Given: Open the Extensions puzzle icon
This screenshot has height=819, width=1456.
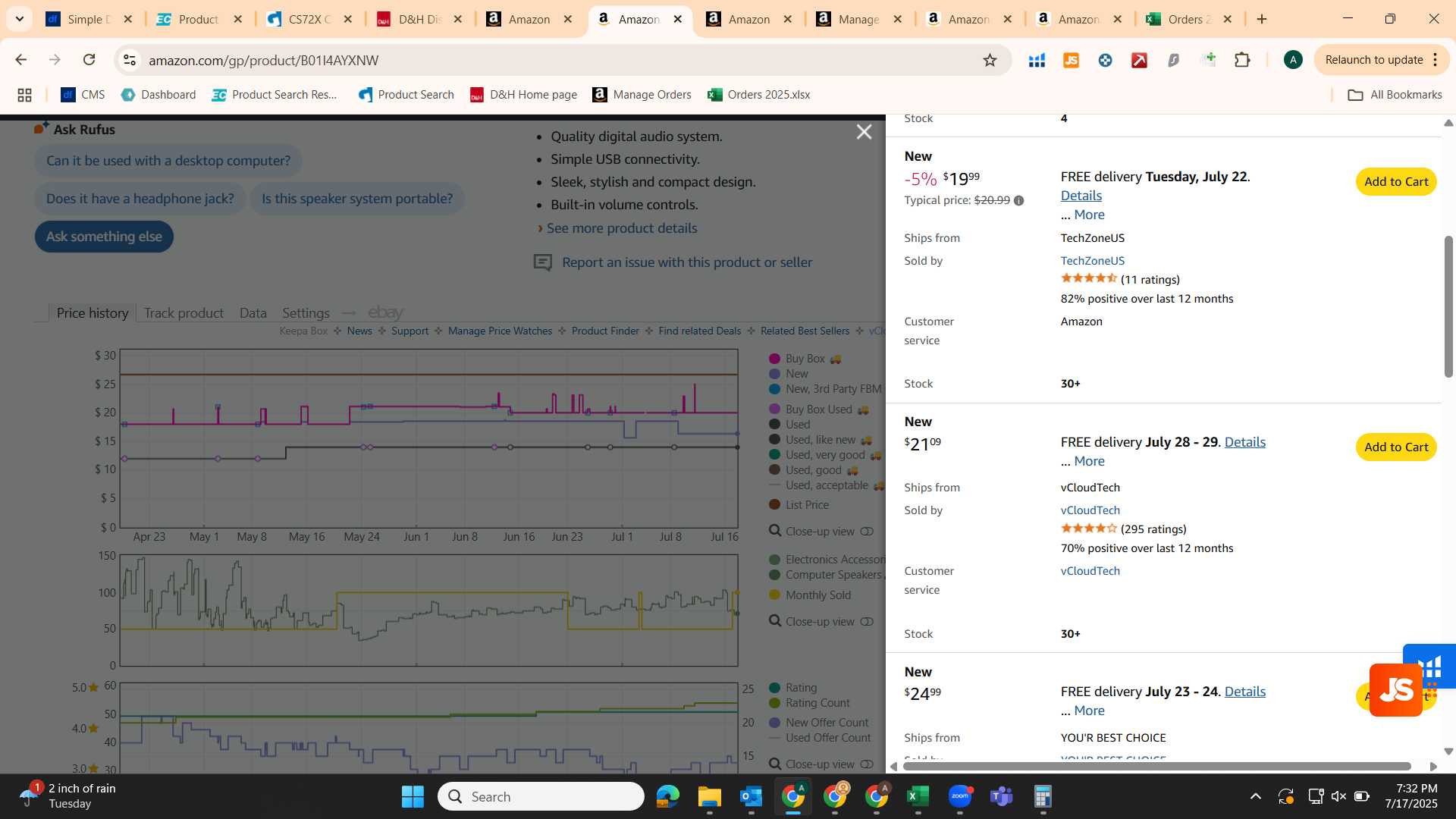Looking at the screenshot, I should pos(1242,60).
